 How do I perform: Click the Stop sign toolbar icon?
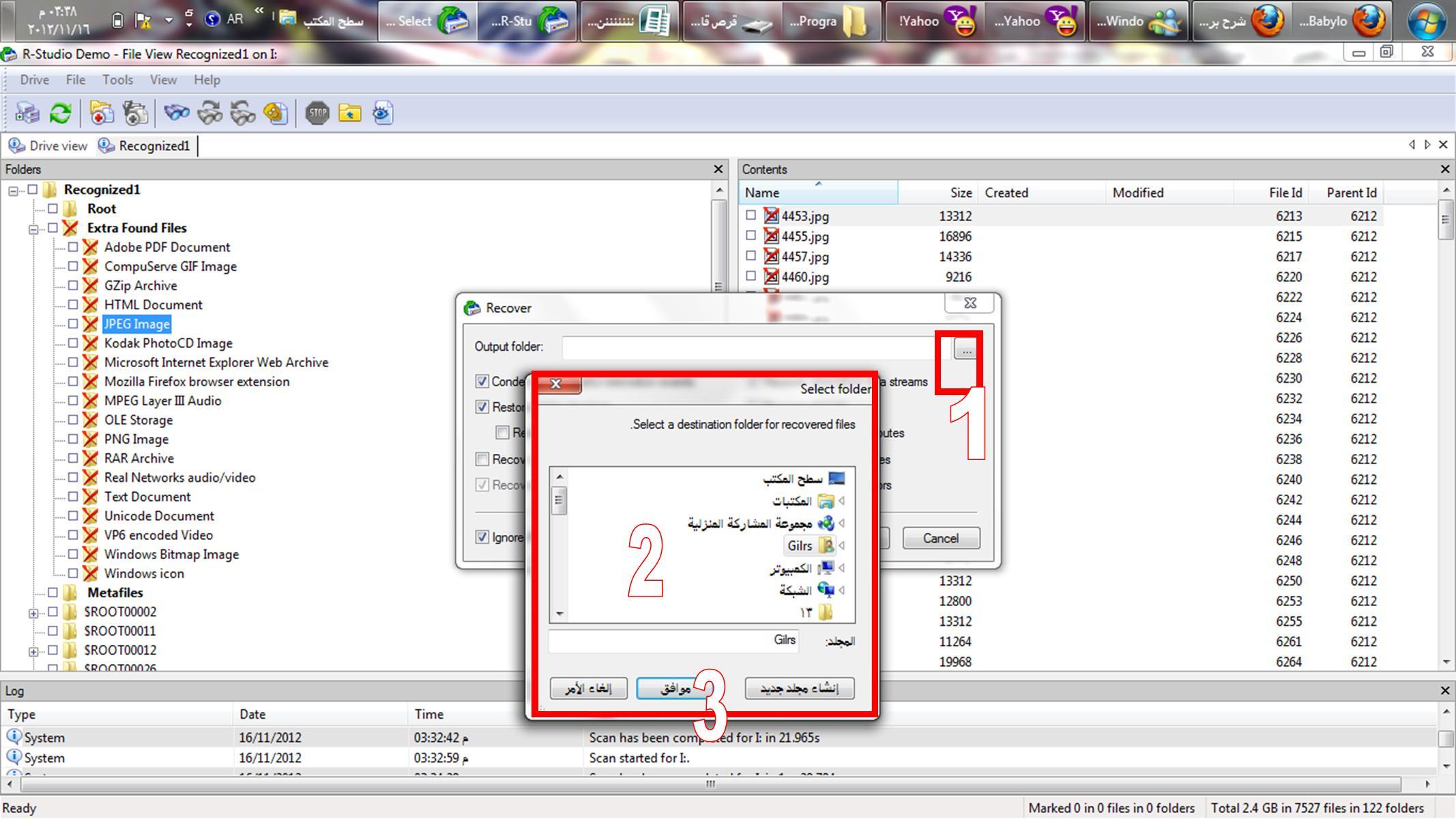317,113
